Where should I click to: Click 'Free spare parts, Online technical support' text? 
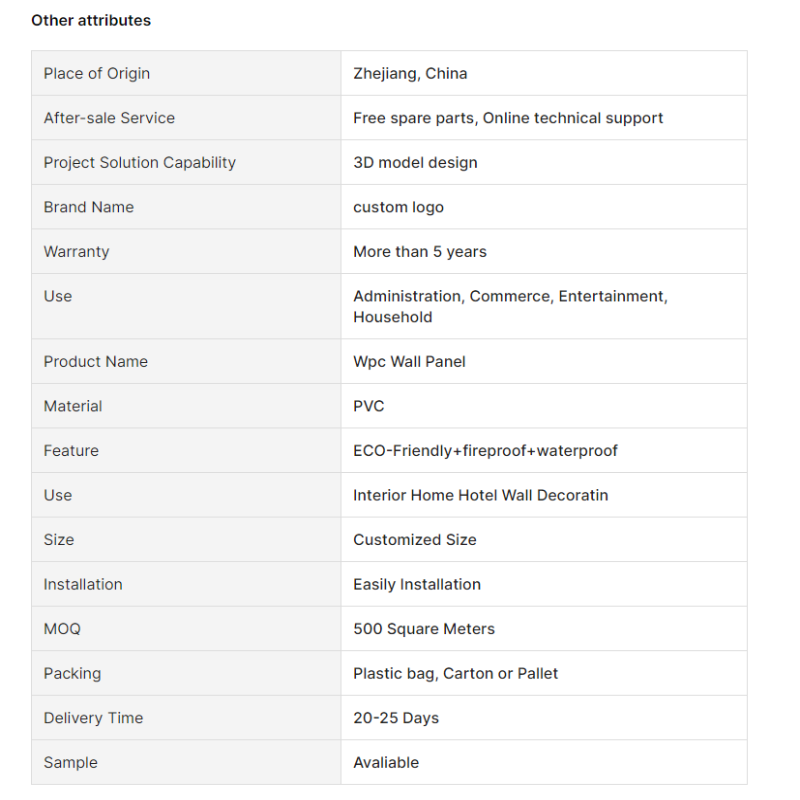(x=508, y=118)
